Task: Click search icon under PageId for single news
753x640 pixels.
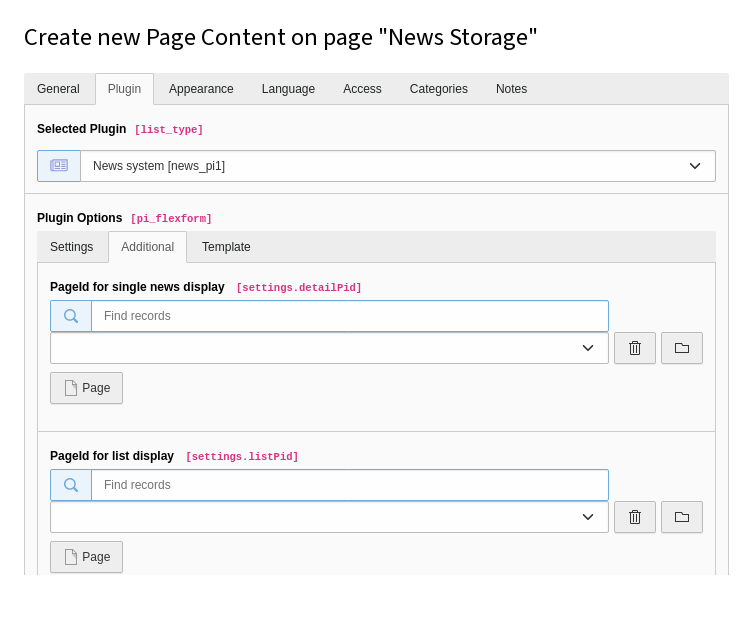Action: point(71,316)
